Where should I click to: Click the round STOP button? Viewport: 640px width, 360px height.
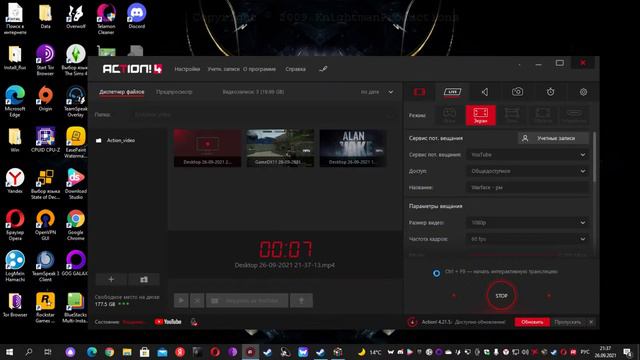coord(501,296)
